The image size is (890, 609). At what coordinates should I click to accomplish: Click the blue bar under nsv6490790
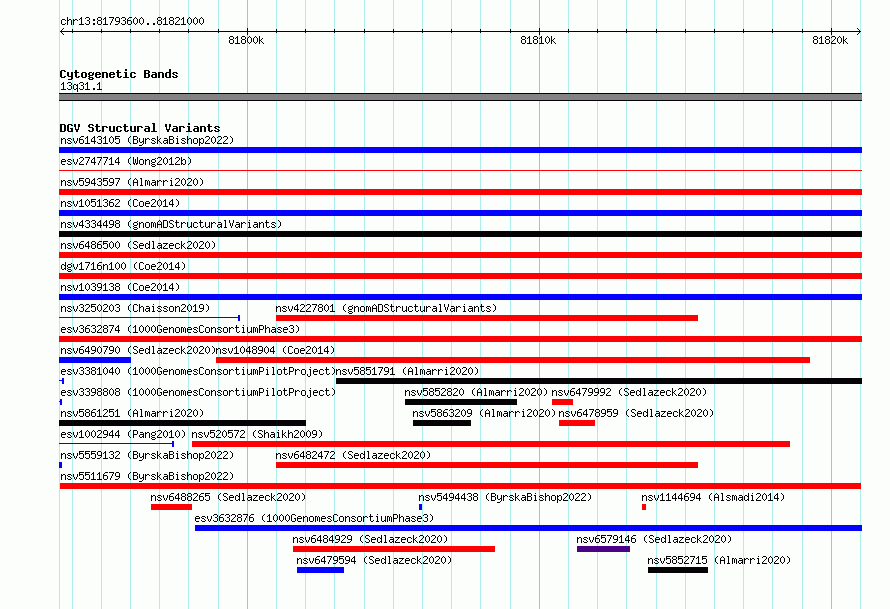click(x=95, y=360)
